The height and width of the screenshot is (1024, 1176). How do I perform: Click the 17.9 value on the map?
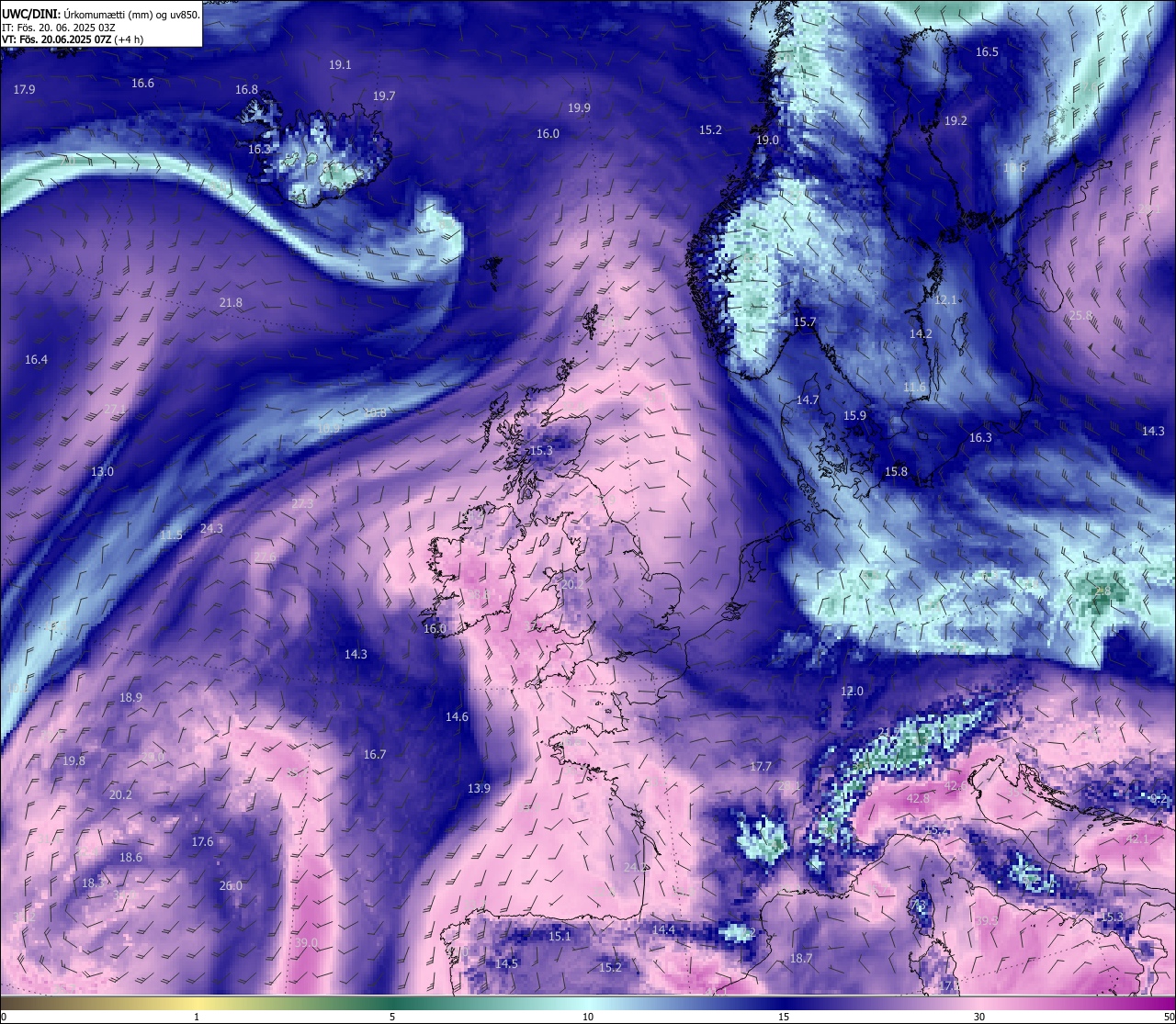(x=25, y=89)
